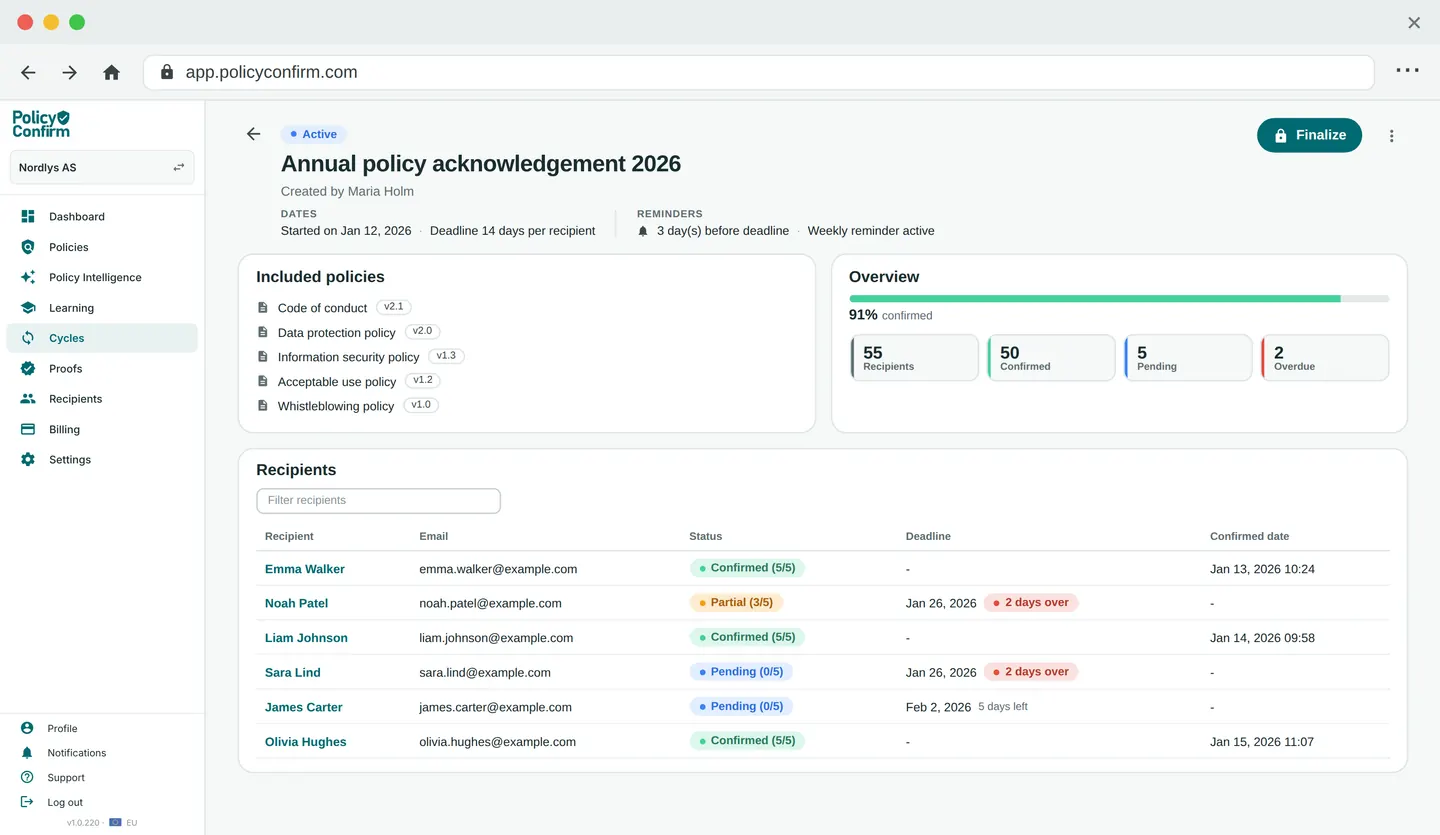Click the Finalize button
Viewport: 1440px width, 835px height.
point(1309,135)
